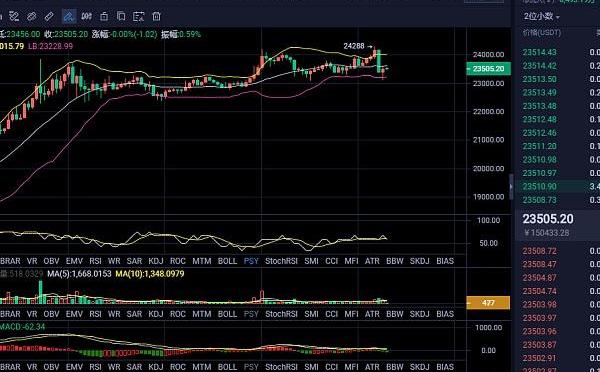This screenshot has width=600, height=372.
Task: Toggle the KDJ indicator in first indicator row
Action: point(156,261)
